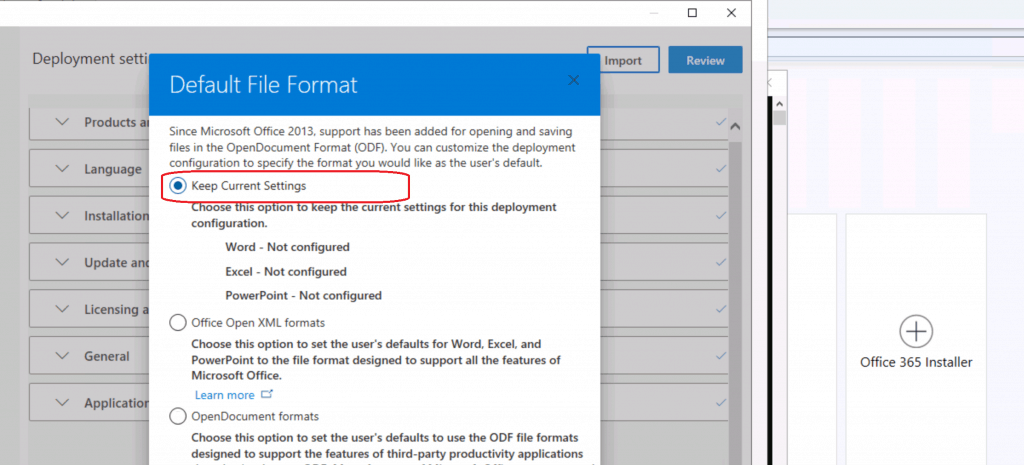The image size is (1024, 465).
Task: Expand the Installation section chevron
Action: click(62, 216)
